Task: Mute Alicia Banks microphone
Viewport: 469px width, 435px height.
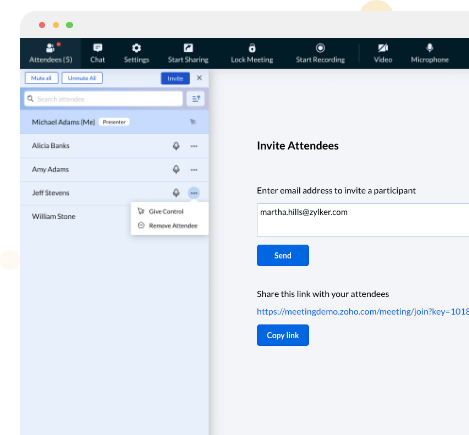Action: [176, 146]
